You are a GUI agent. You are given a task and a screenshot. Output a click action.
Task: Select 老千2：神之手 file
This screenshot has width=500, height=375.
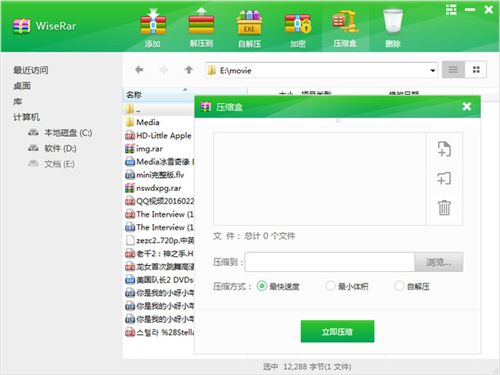(159, 254)
